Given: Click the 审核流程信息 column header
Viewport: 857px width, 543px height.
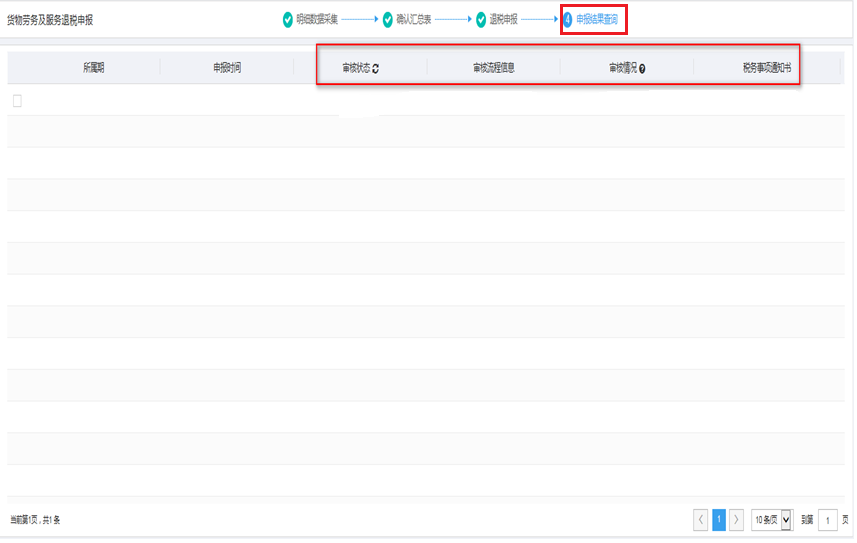Looking at the screenshot, I should 494,68.
